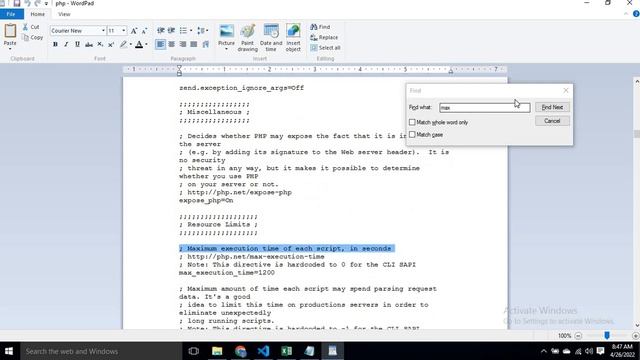Justify the paragraph text

pos(193,44)
